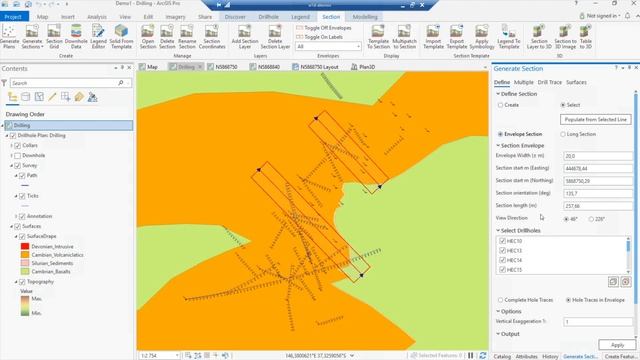Expand the Output group
This screenshot has width=640, height=360.
click(x=498, y=333)
